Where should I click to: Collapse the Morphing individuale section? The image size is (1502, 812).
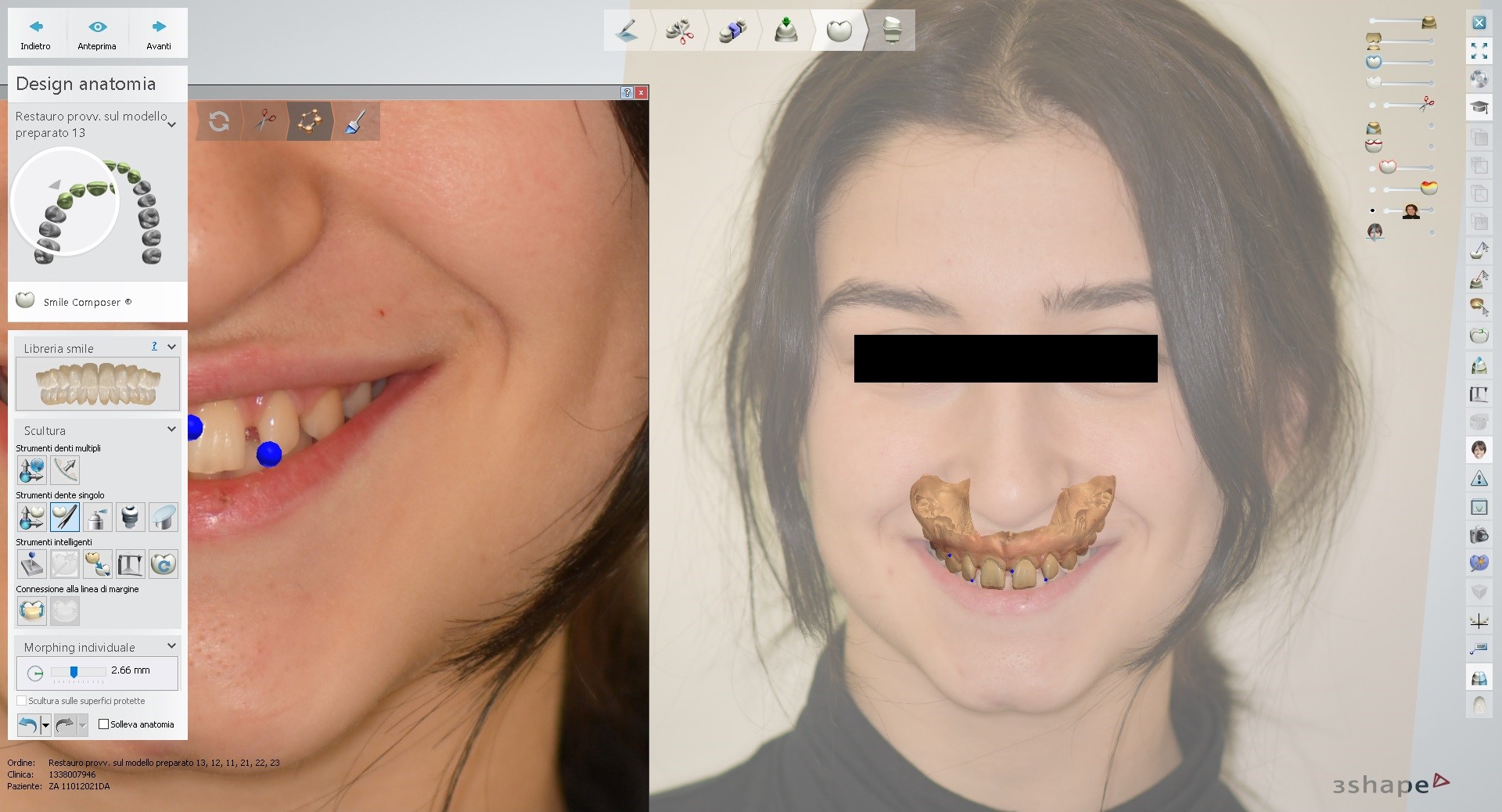[171, 646]
